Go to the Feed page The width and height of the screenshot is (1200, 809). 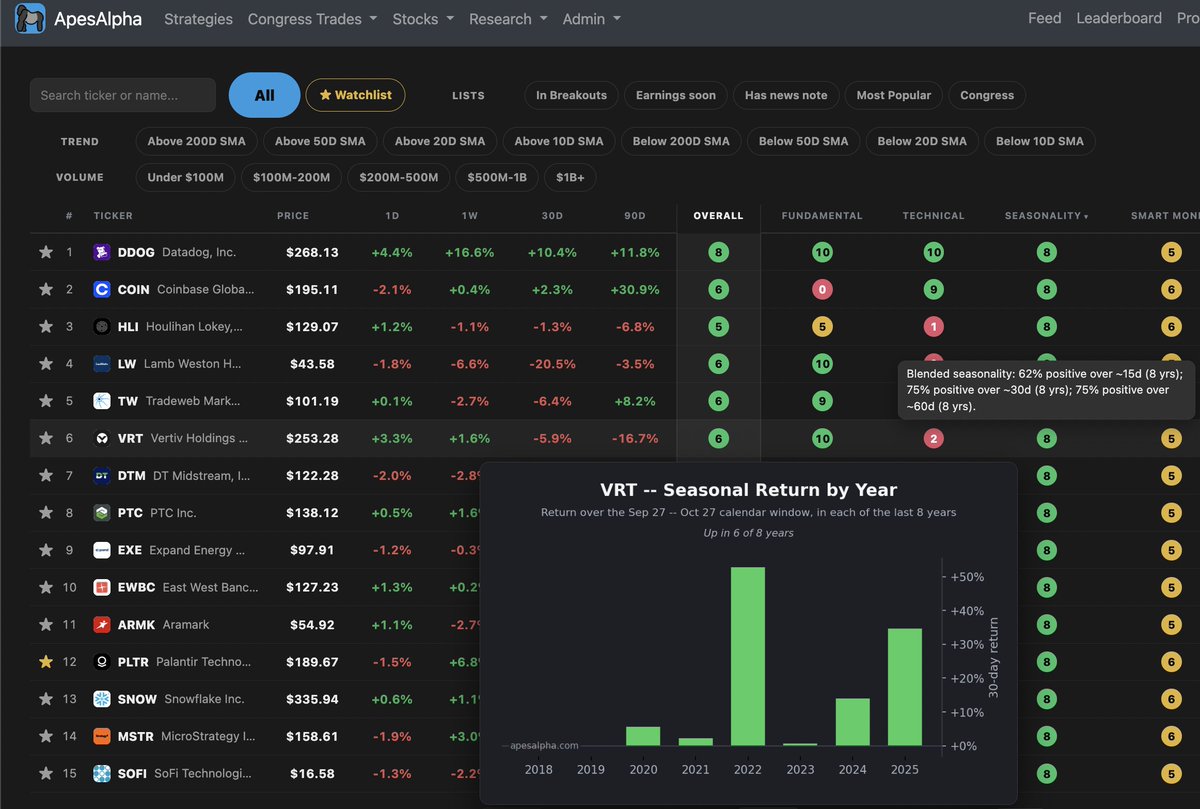(1044, 18)
